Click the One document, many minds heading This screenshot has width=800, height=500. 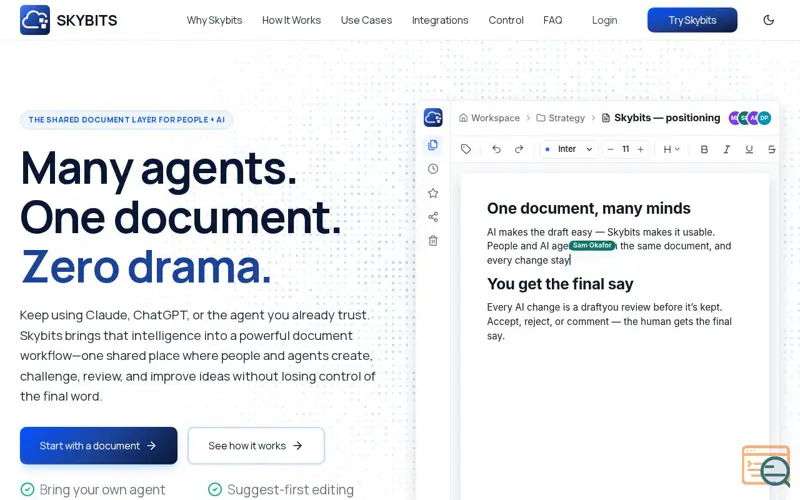(x=588, y=208)
